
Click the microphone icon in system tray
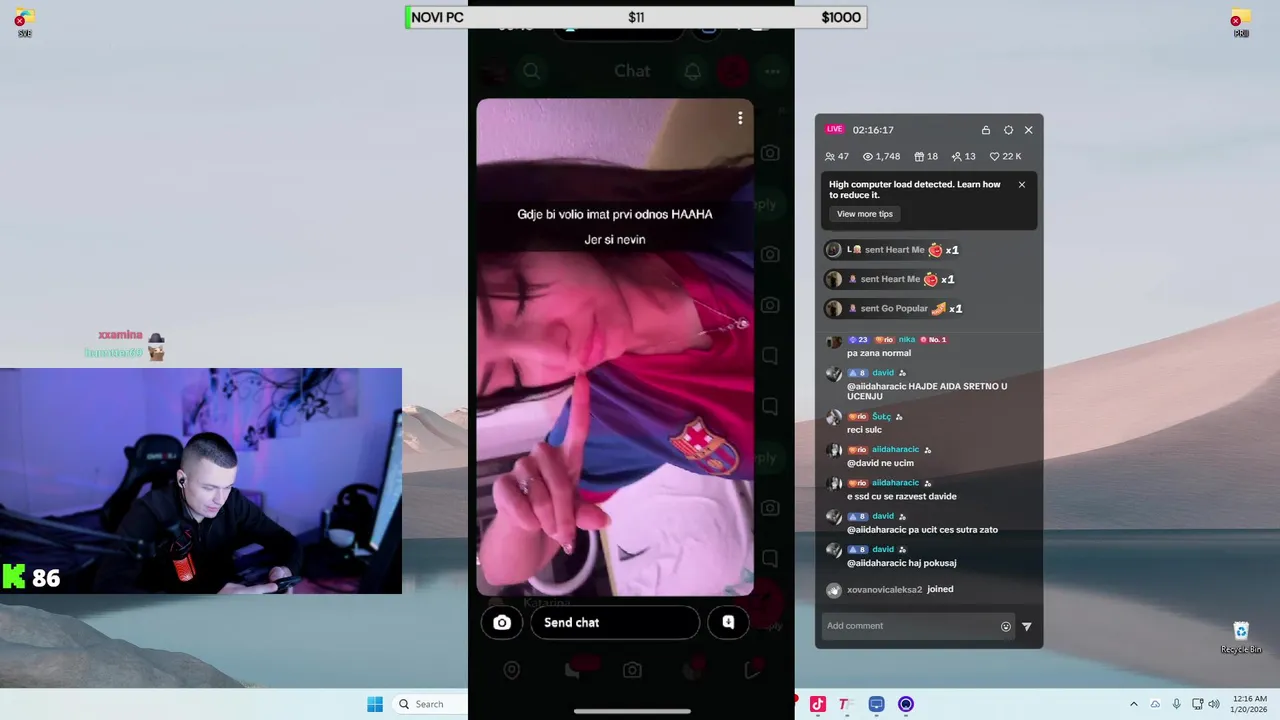coord(1176,704)
